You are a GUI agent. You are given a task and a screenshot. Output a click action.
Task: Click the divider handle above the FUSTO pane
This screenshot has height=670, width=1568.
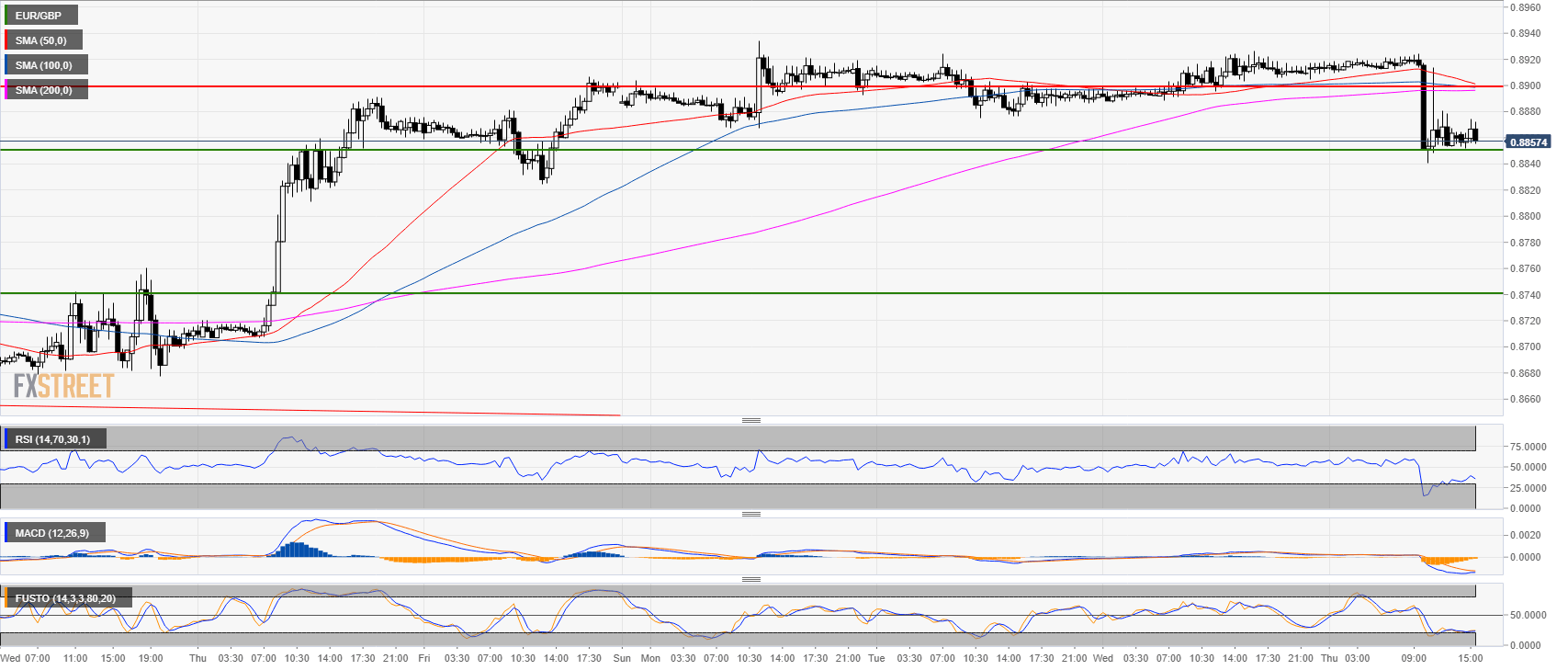pos(750,579)
